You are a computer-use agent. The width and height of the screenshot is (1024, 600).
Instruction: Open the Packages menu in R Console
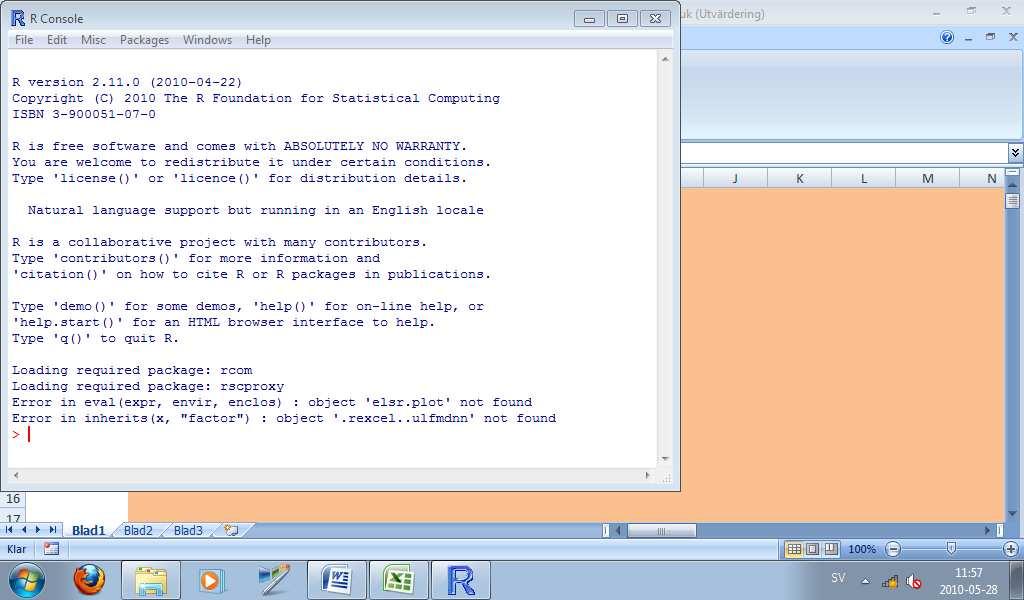144,40
